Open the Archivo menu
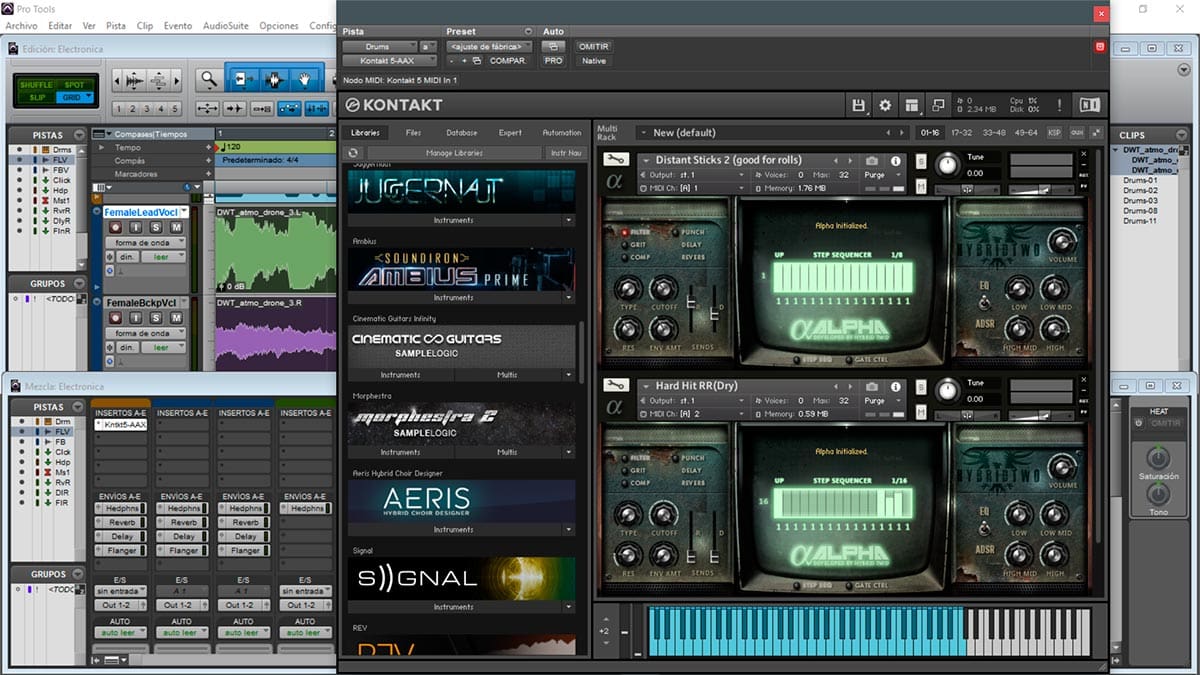1200x675 pixels. 21,26
